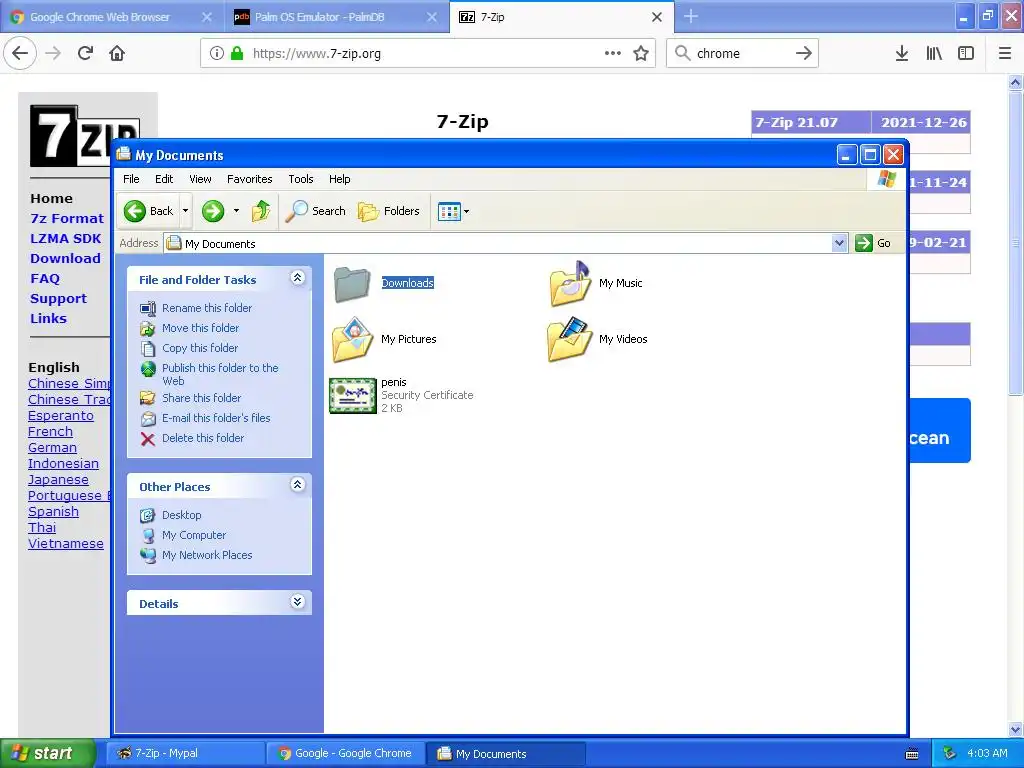
Task: Open page actions three-dots menu
Action: 613,54
